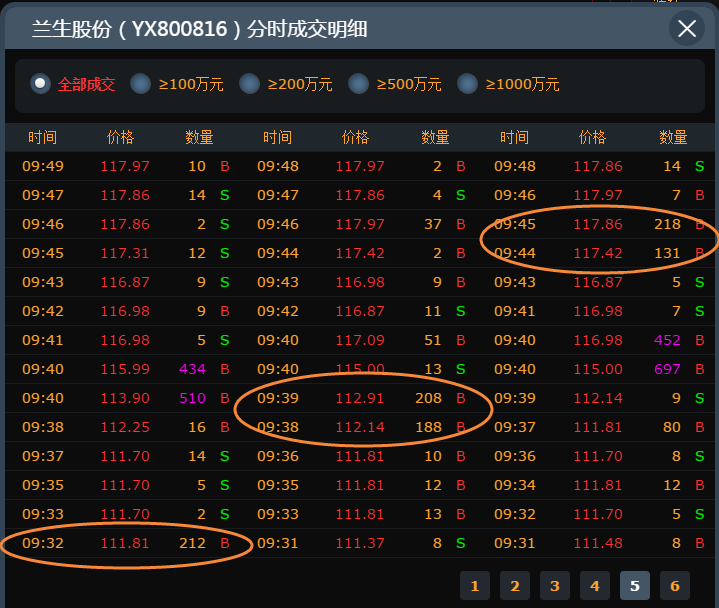Click quantity 131 in 09:44 row
Screen dimensions: 719x608
[667, 253]
